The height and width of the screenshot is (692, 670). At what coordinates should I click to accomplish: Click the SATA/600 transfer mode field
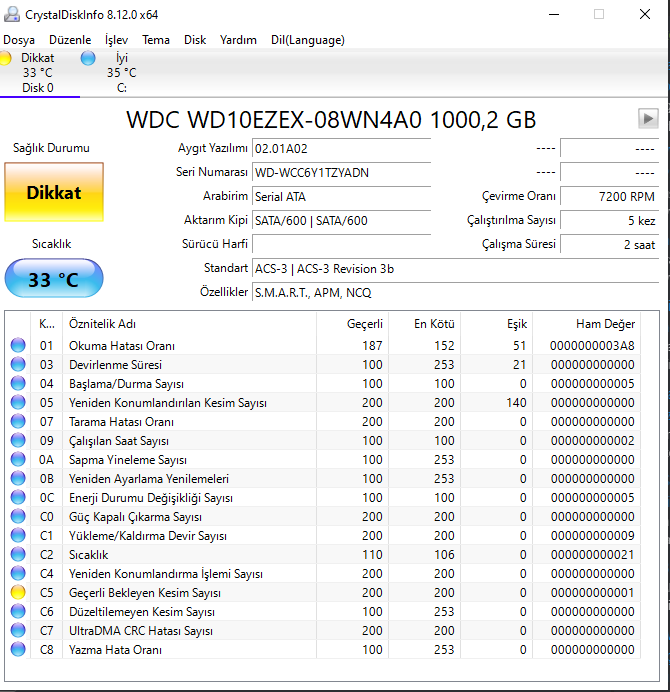(341, 220)
